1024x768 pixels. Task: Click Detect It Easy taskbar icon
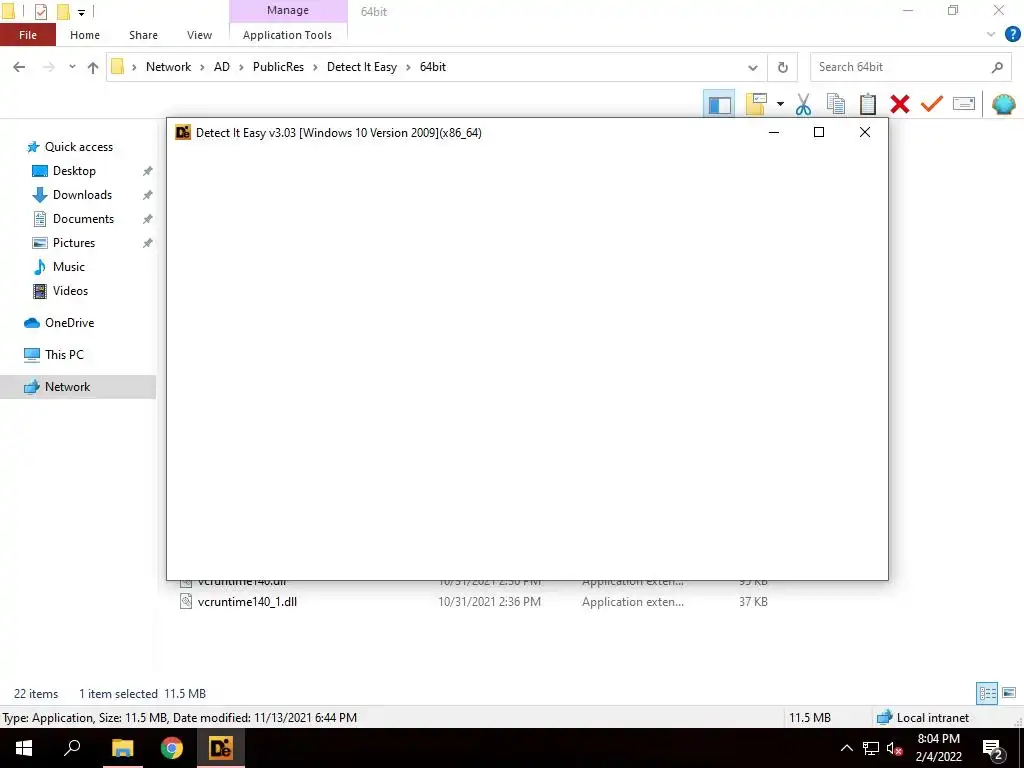coord(221,748)
